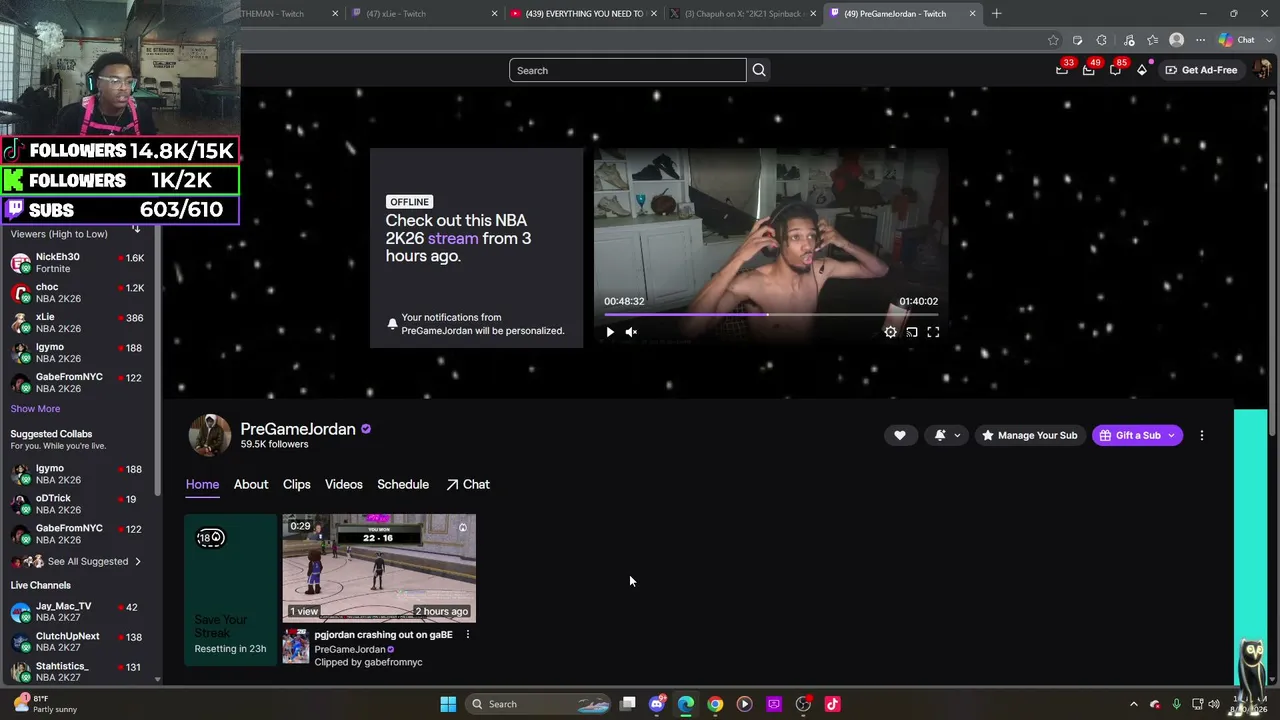Toggle the viewers sort order
This screenshot has height=720, width=1280.
(136, 230)
